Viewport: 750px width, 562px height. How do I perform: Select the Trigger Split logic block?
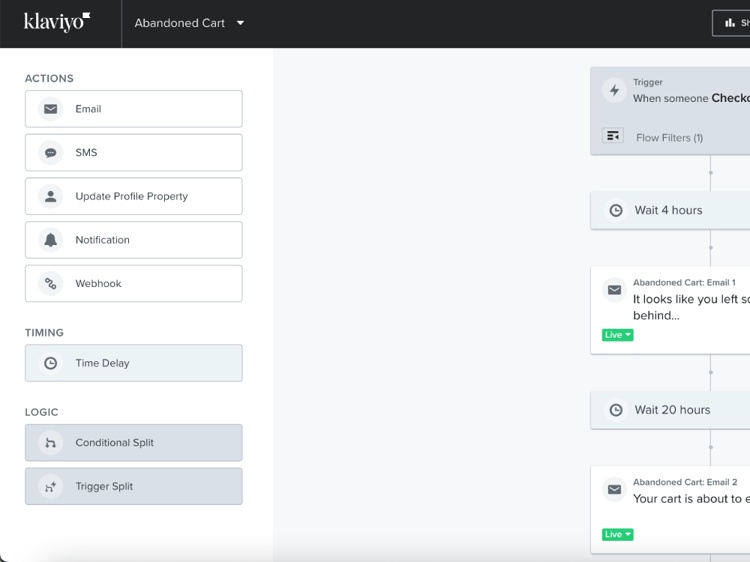(x=133, y=486)
